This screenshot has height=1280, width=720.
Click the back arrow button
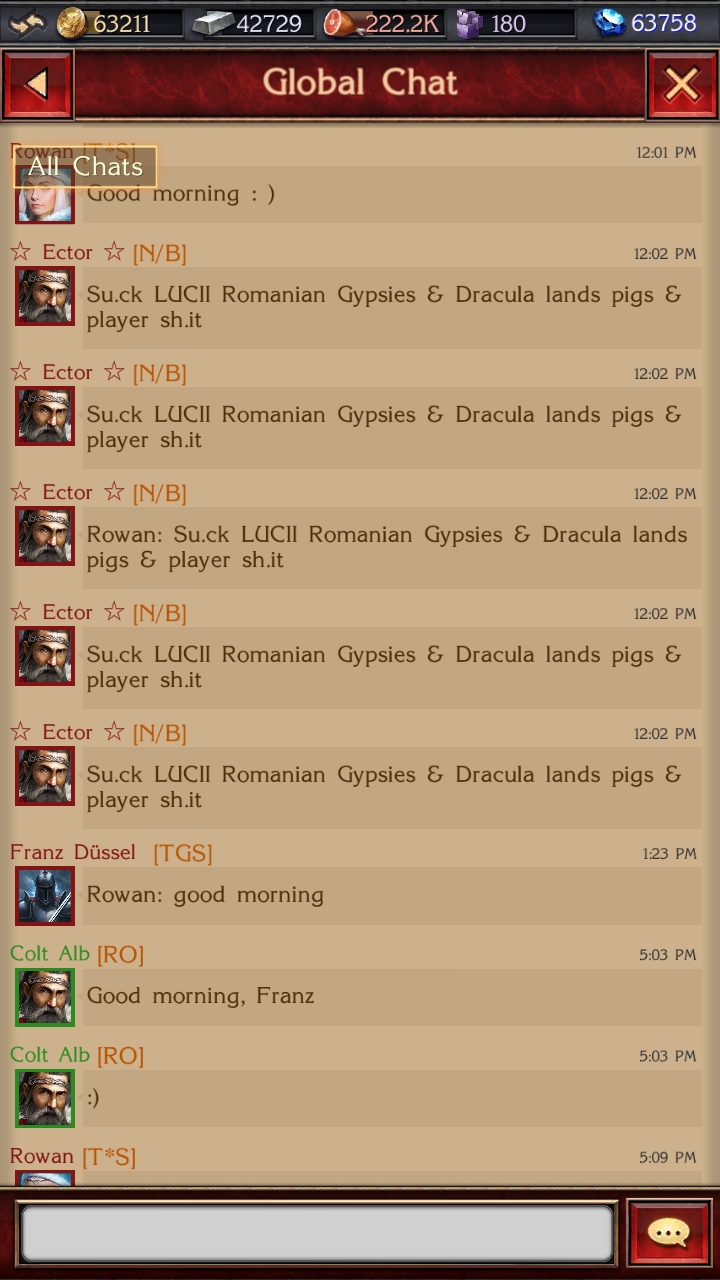[37, 85]
